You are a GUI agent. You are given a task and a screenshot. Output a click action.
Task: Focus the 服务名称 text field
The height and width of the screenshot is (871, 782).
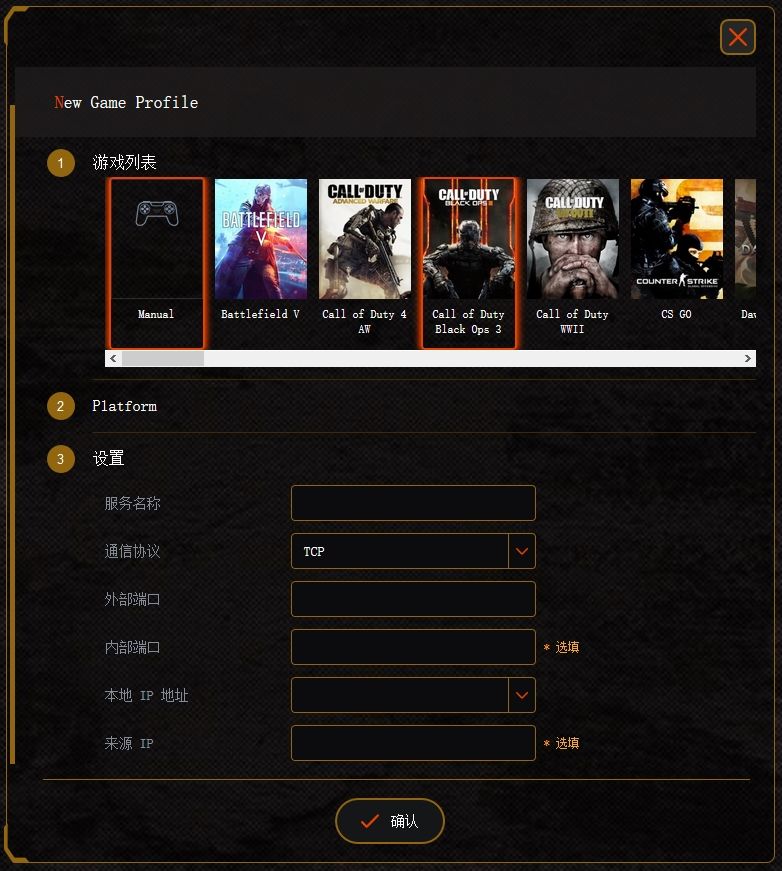tap(413, 503)
